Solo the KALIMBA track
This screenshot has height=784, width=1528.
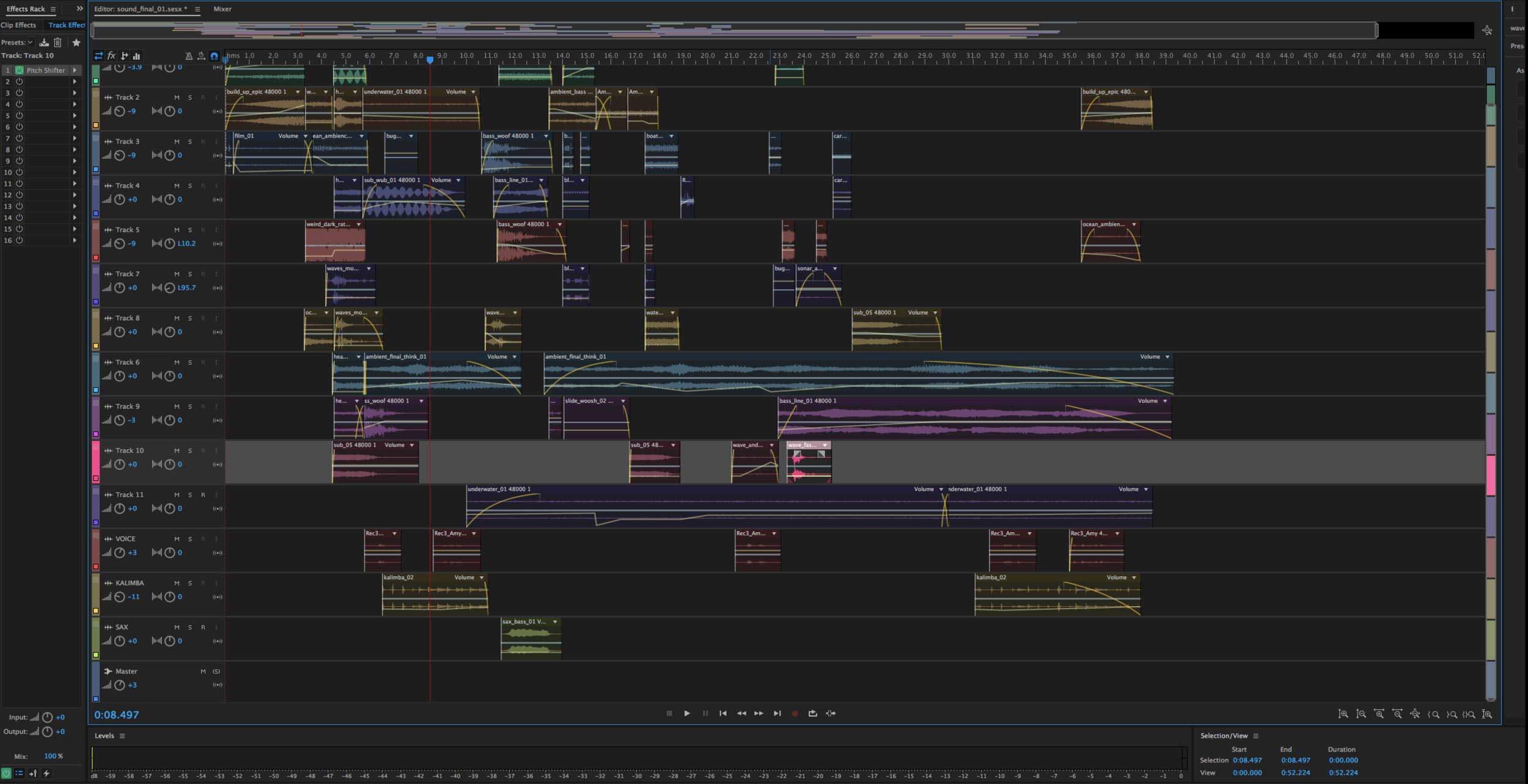click(190, 584)
